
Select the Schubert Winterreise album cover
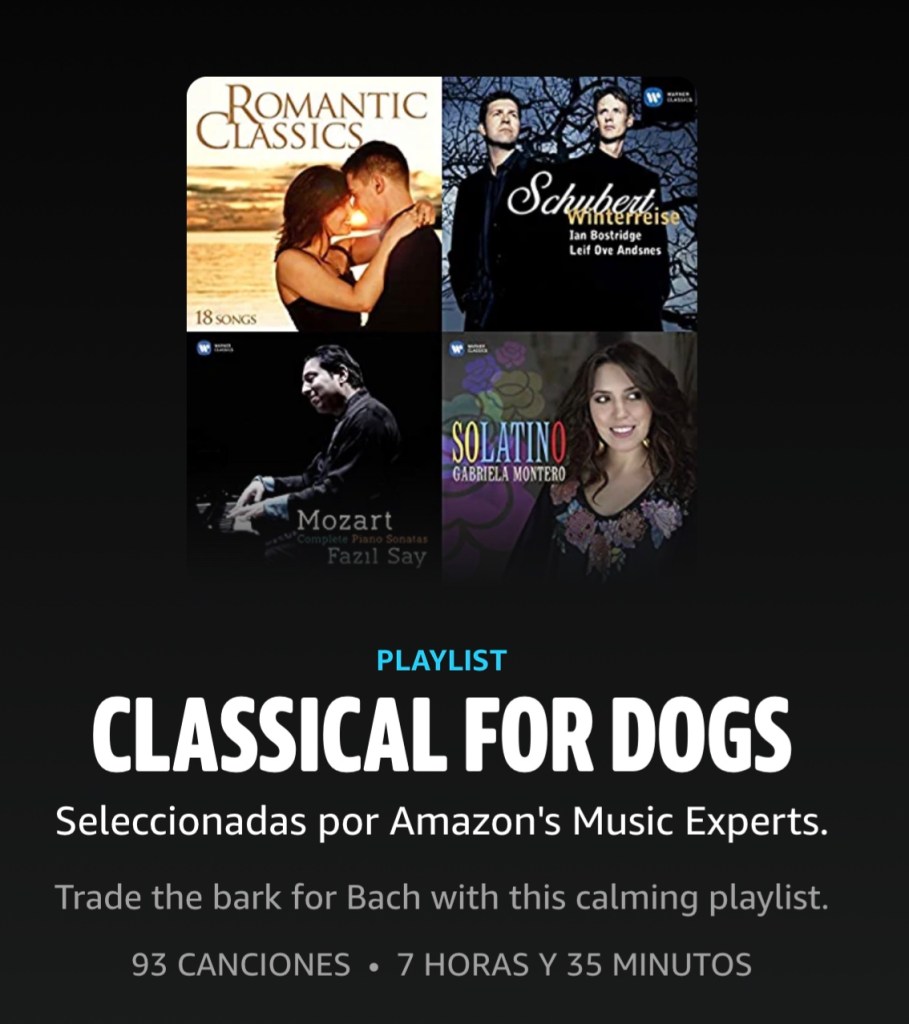[x=569, y=204]
